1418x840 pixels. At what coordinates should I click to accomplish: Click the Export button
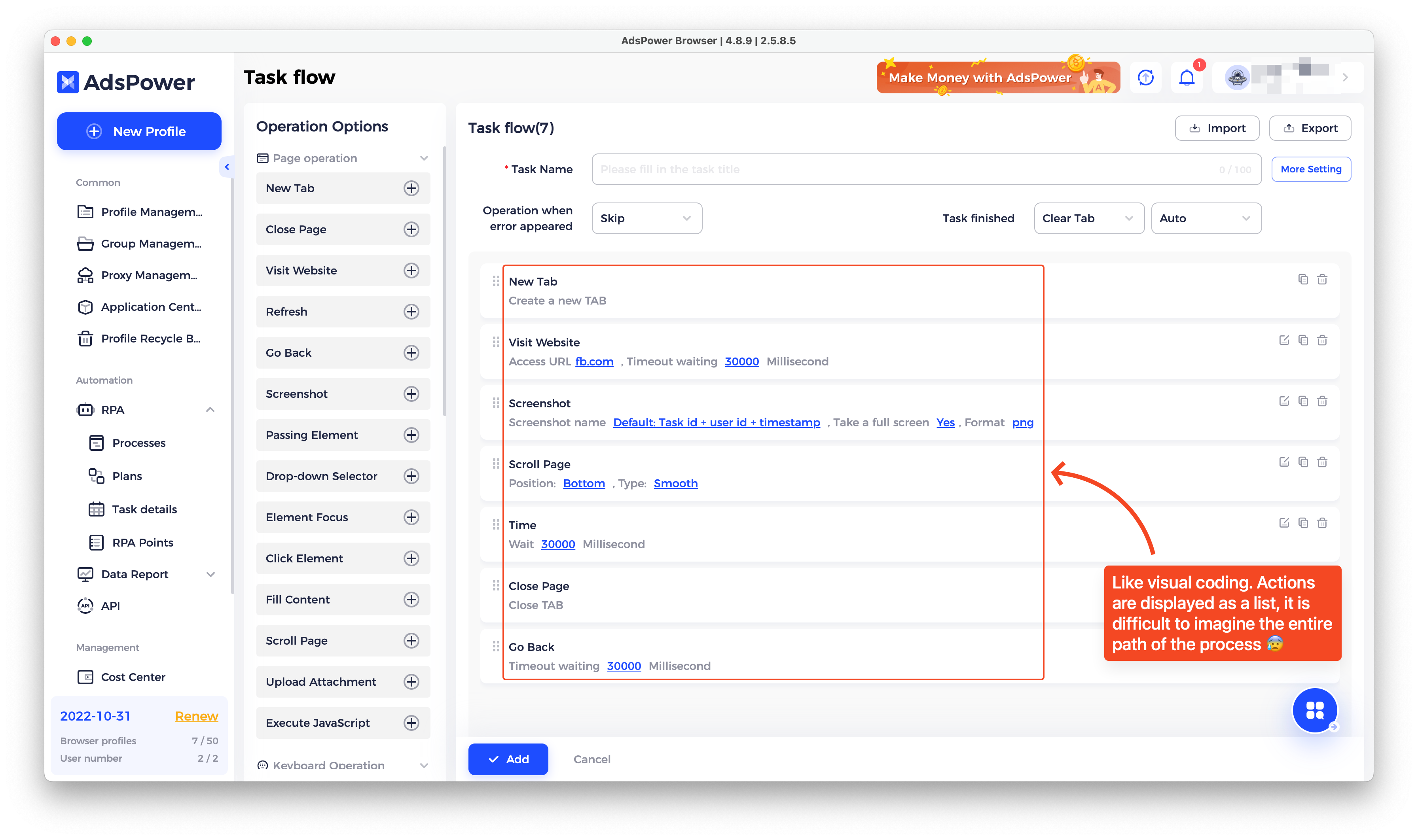coord(1309,129)
